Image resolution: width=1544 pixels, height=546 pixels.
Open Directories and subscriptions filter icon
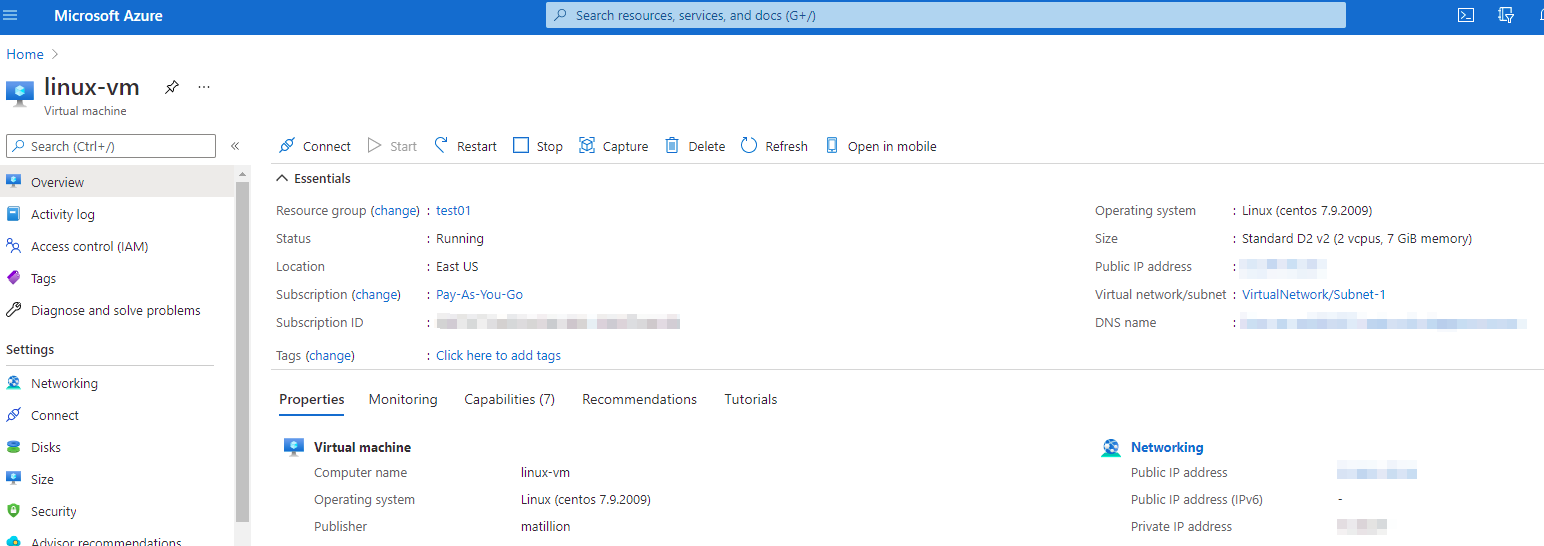(x=1506, y=15)
